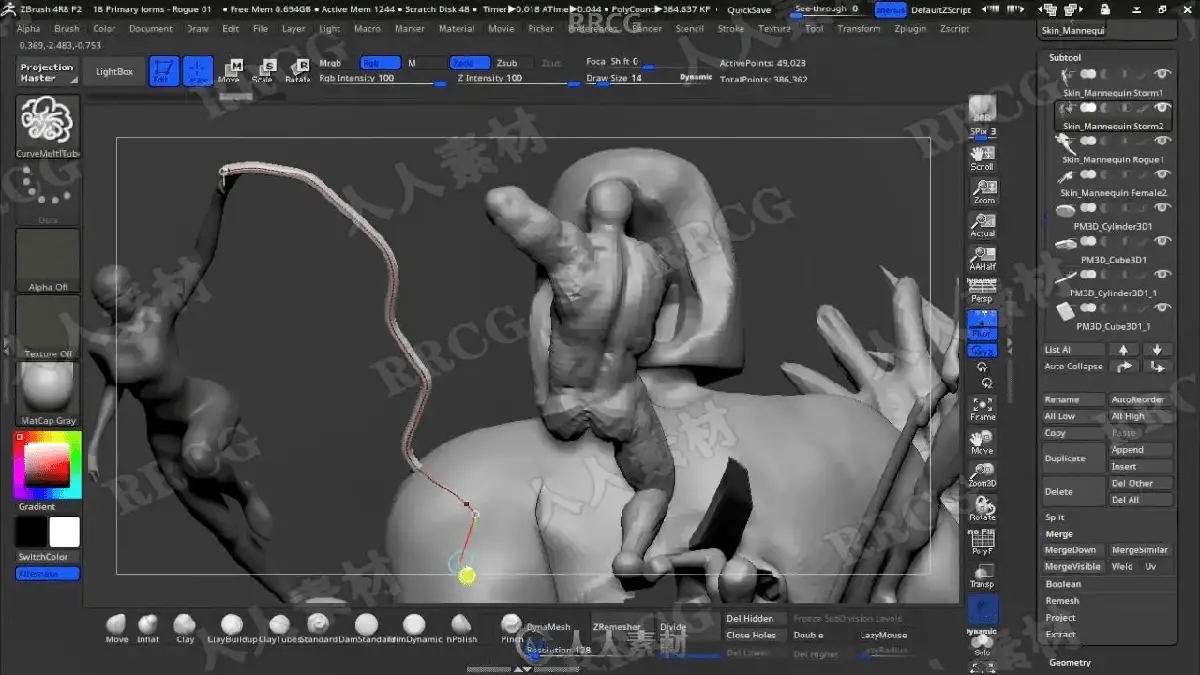
Task: Open the Dots stroke type selector
Action: [x=48, y=192]
